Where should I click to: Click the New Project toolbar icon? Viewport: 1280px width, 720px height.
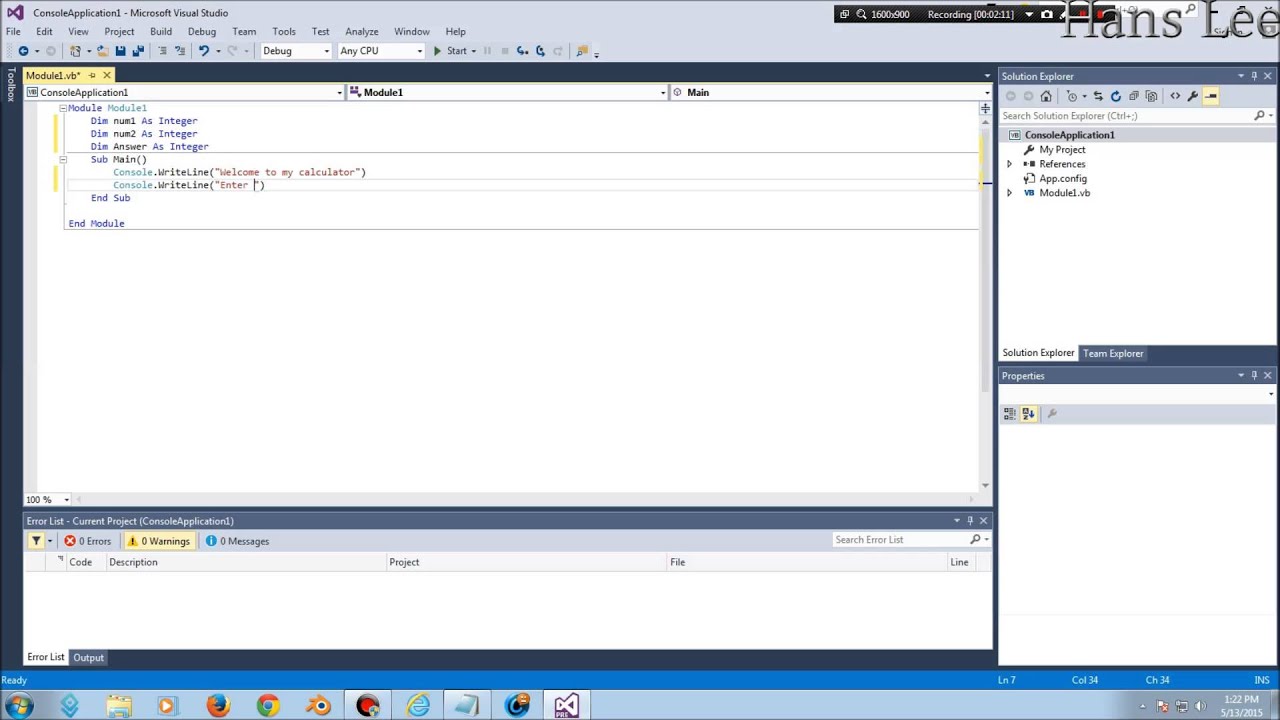pos(75,51)
